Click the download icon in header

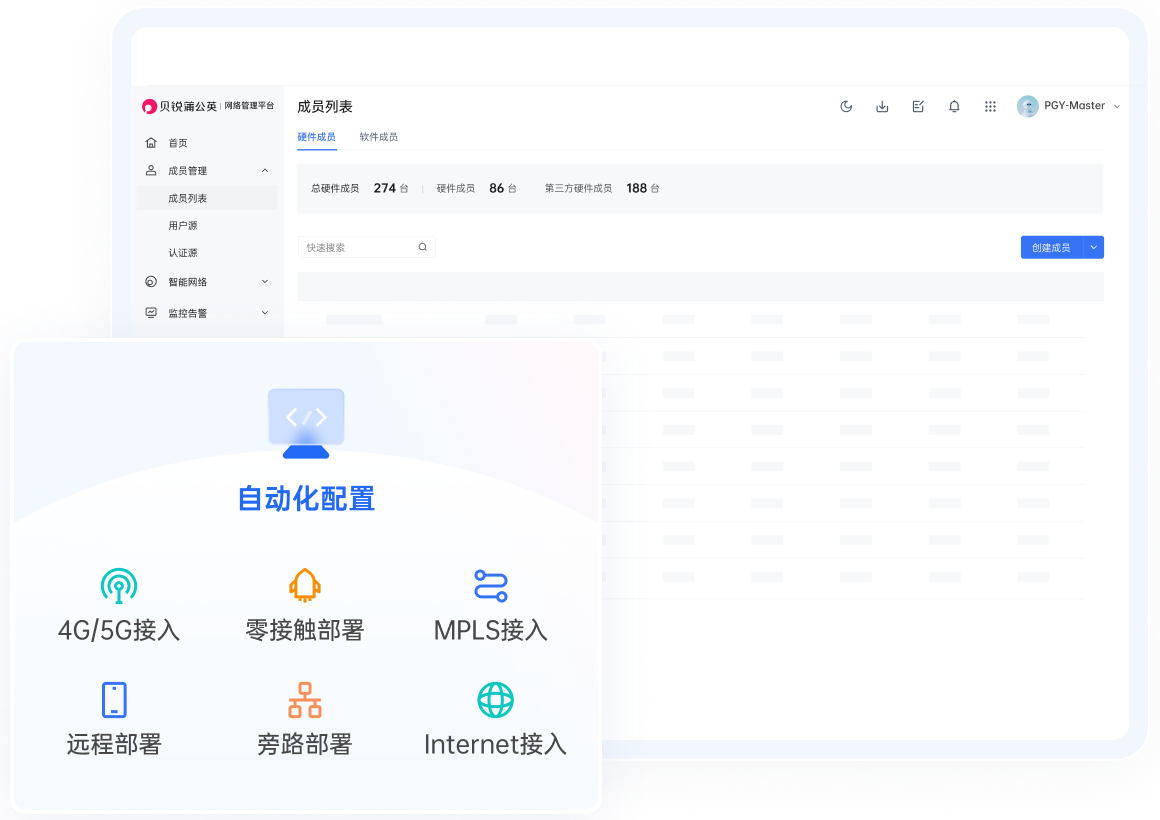882,107
